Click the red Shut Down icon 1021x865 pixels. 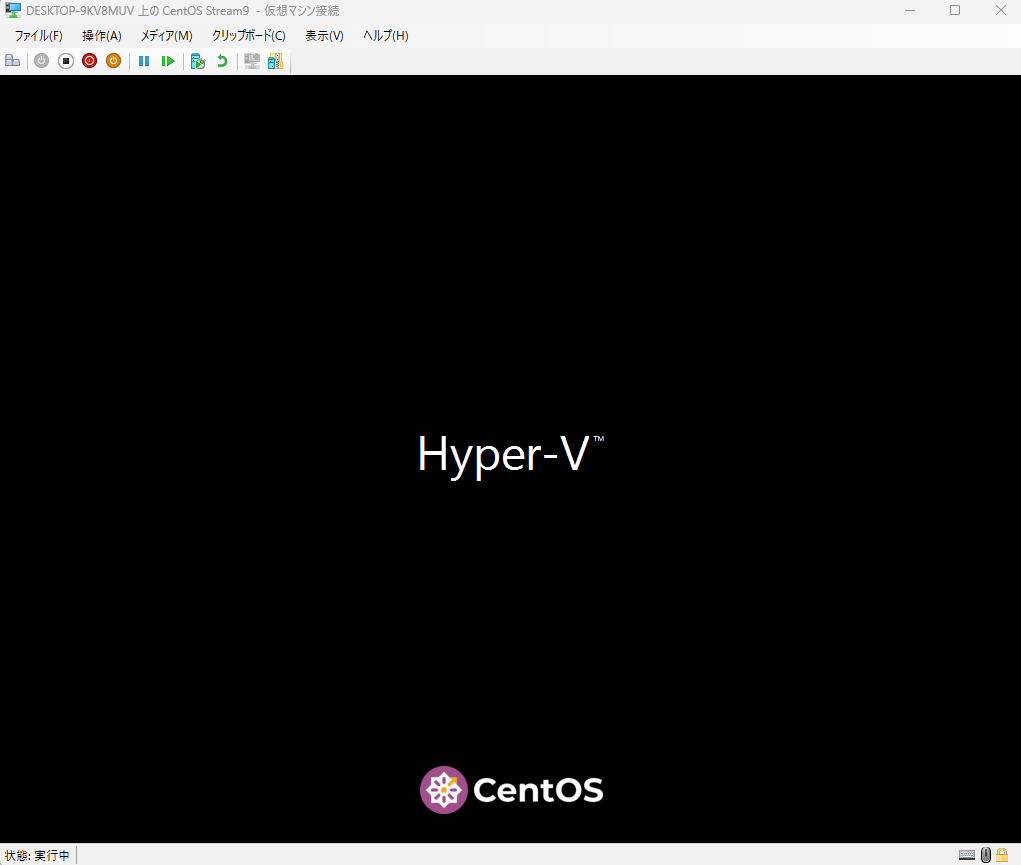click(90, 61)
